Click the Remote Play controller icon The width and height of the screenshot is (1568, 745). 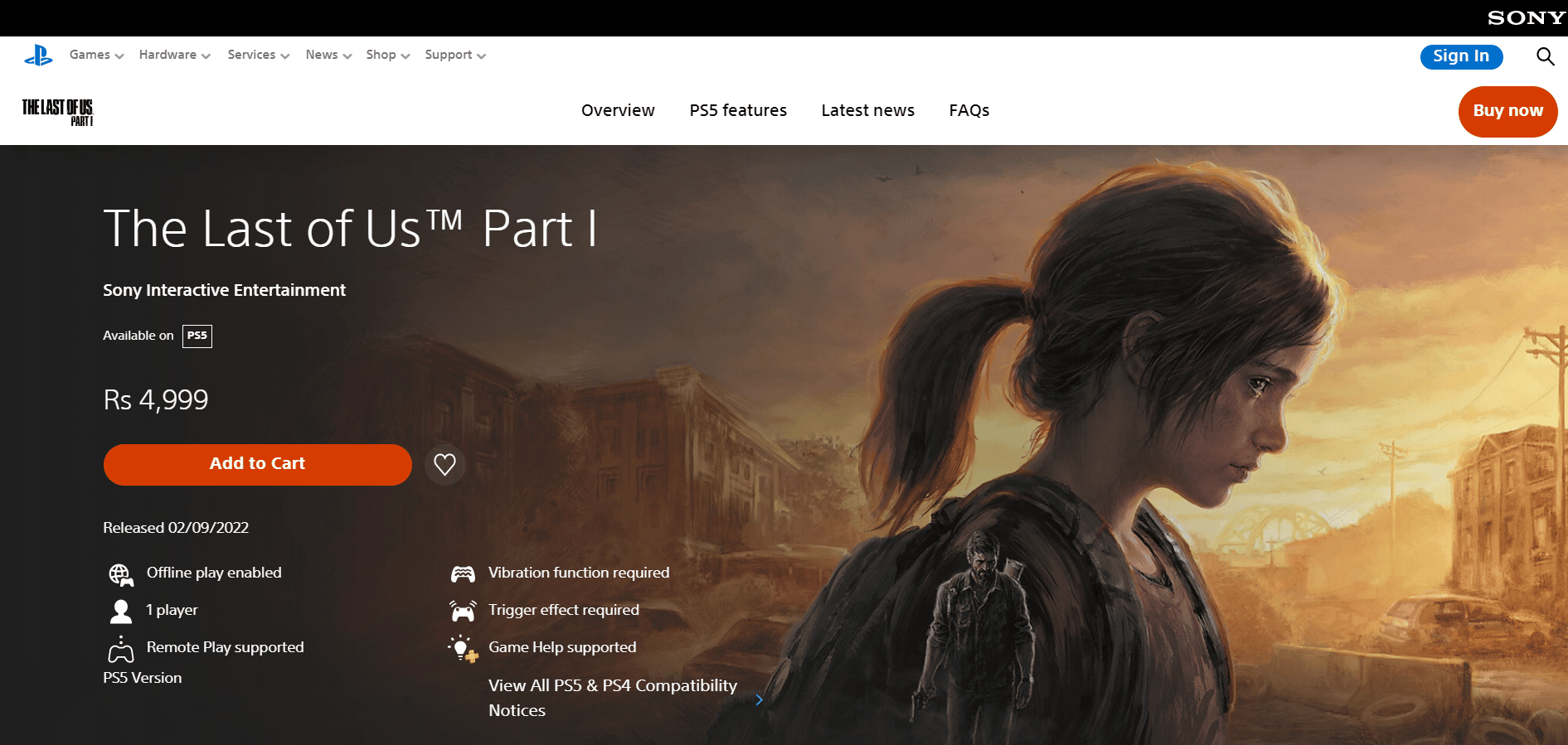click(121, 650)
